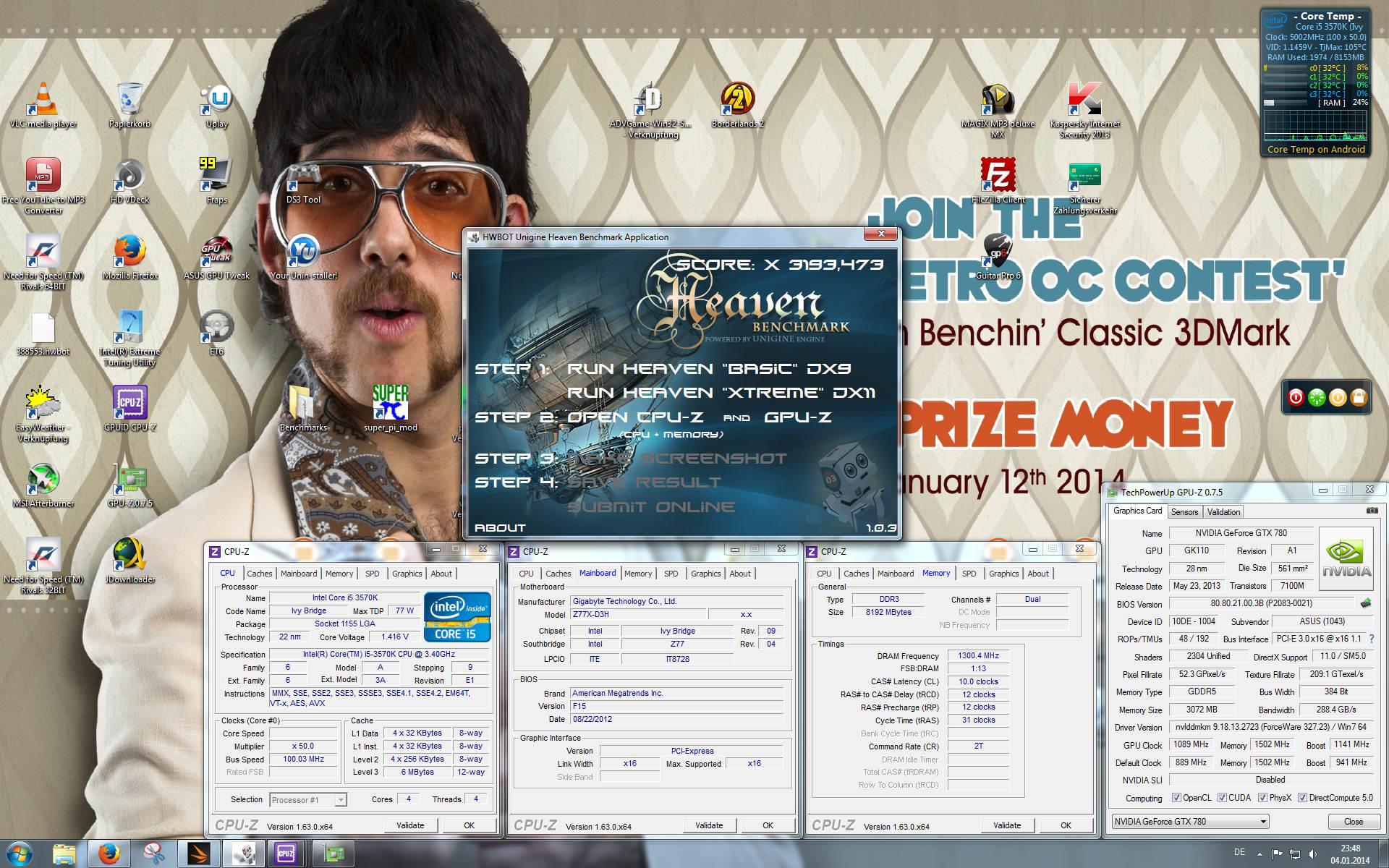Open NVIDIA GeForce GTX 780 GPU dropdown
Viewport: 1389px width, 868px height.
(1190, 822)
